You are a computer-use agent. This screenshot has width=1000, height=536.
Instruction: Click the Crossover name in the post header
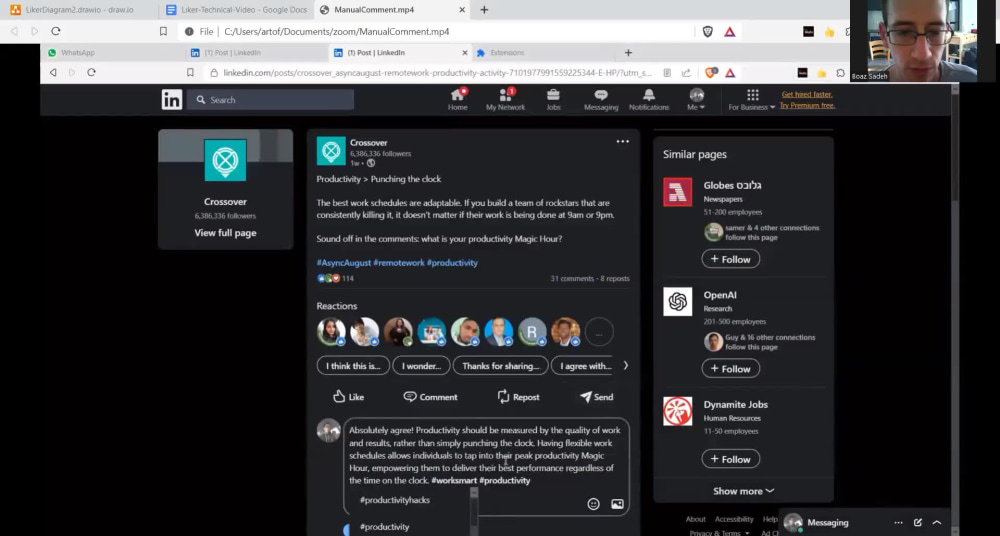(369, 143)
